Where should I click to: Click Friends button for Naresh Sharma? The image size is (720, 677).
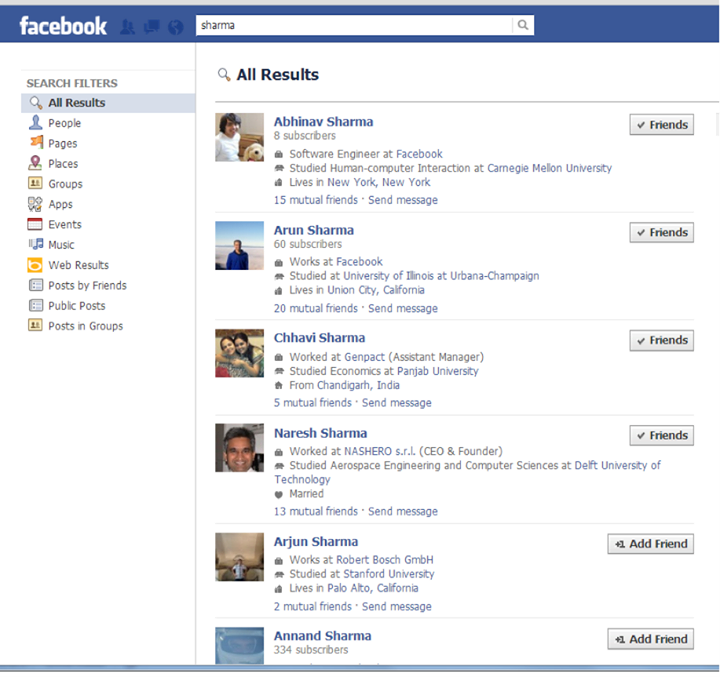pyautogui.click(x=661, y=435)
